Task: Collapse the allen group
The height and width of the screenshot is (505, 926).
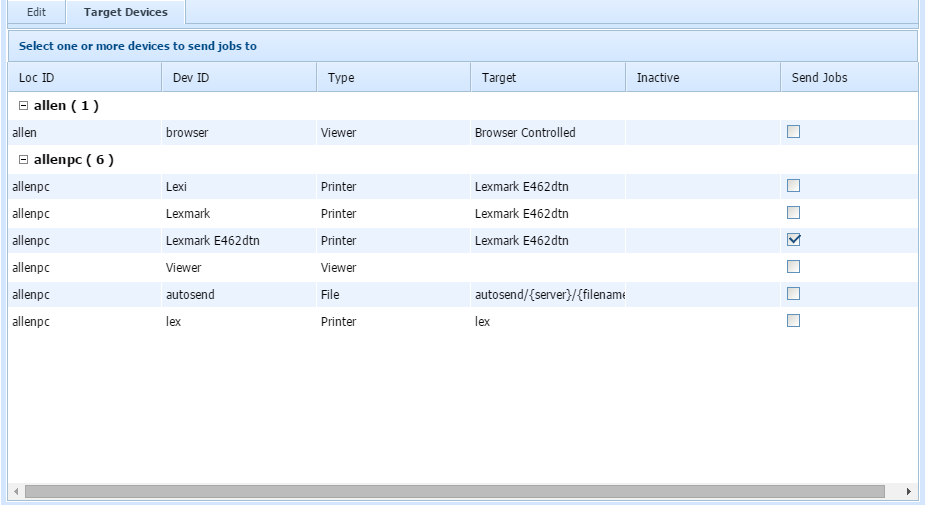Action: tap(24, 106)
